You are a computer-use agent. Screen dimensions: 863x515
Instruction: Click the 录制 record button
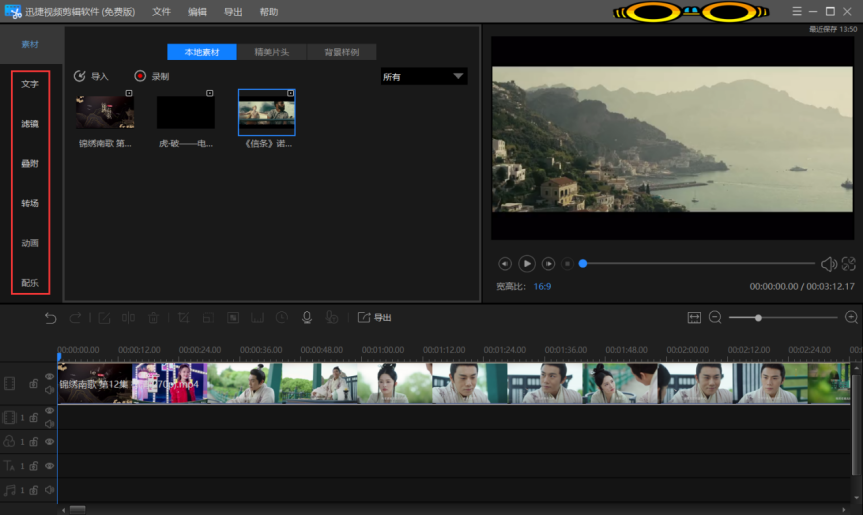click(x=152, y=76)
